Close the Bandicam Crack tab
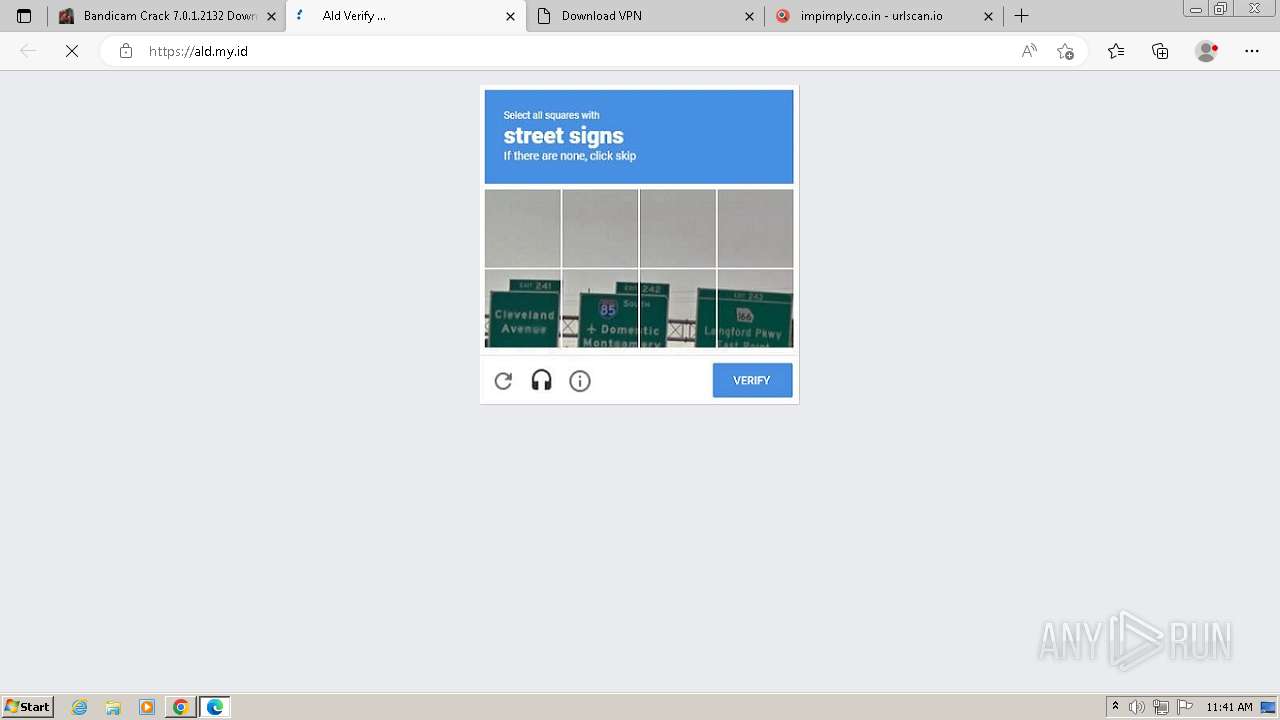Screen dimensions: 1280x720 click(271, 16)
